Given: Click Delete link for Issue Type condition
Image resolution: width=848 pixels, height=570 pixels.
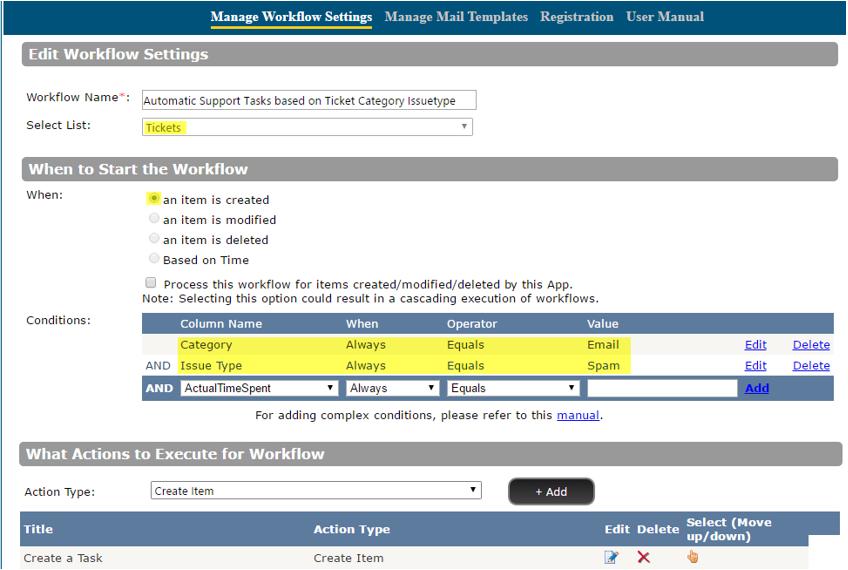Looking at the screenshot, I should 811,366.
